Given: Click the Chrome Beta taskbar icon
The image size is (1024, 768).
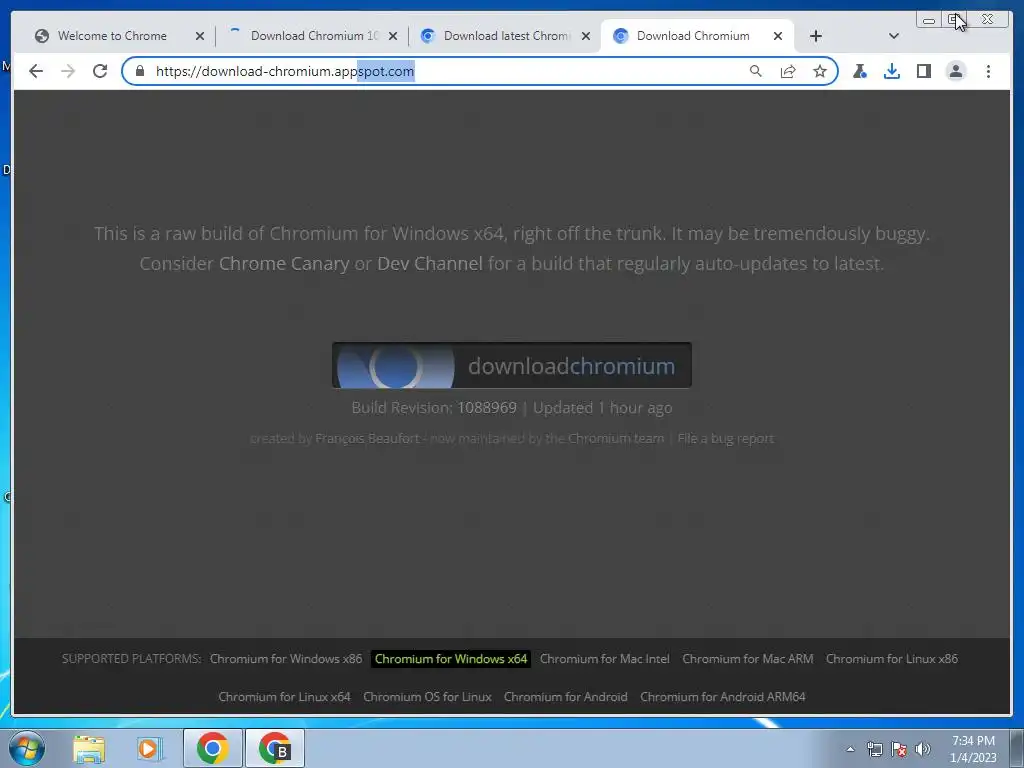Looking at the screenshot, I should pyautogui.click(x=274, y=748).
